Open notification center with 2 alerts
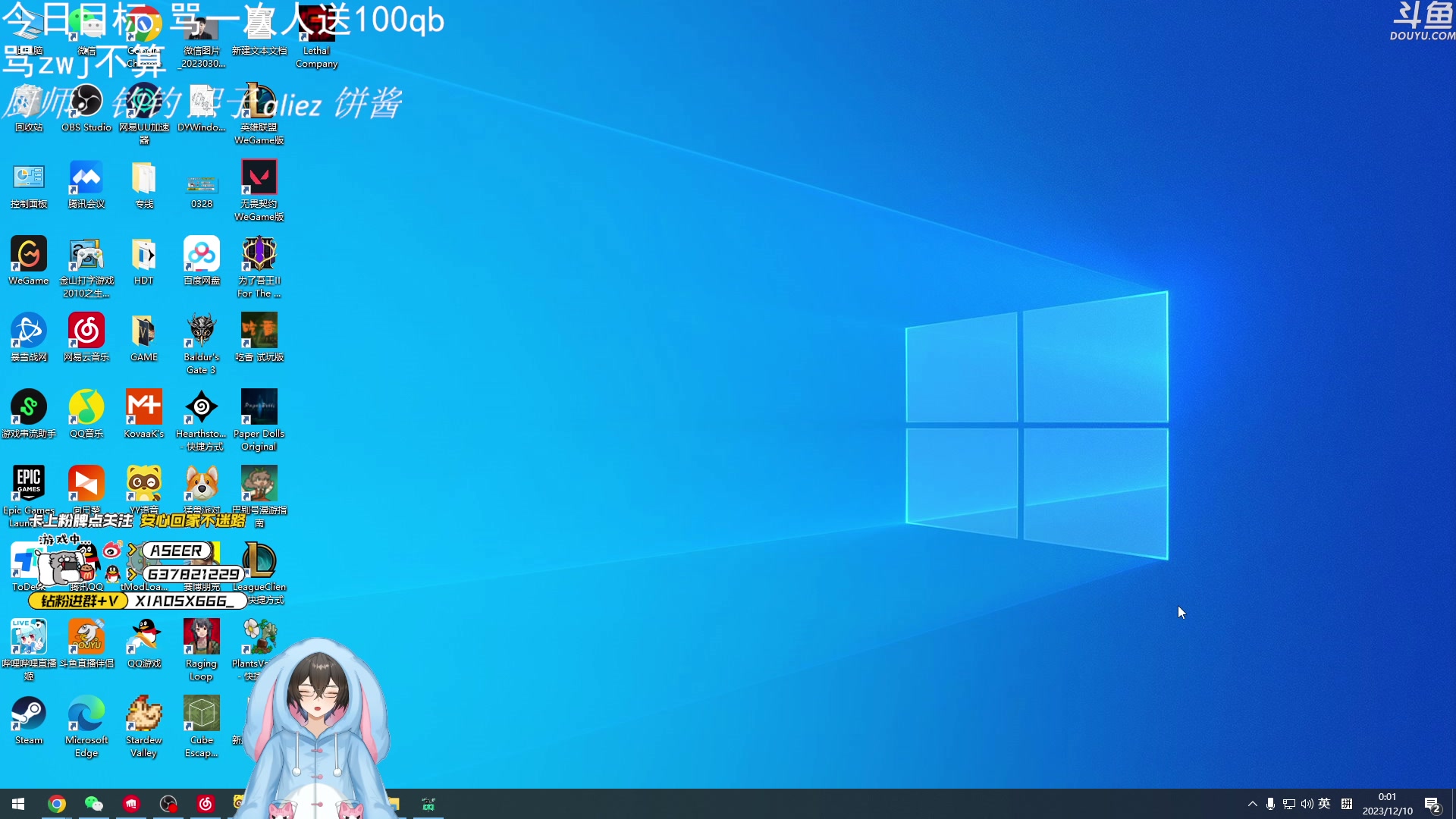 tap(1432, 804)
